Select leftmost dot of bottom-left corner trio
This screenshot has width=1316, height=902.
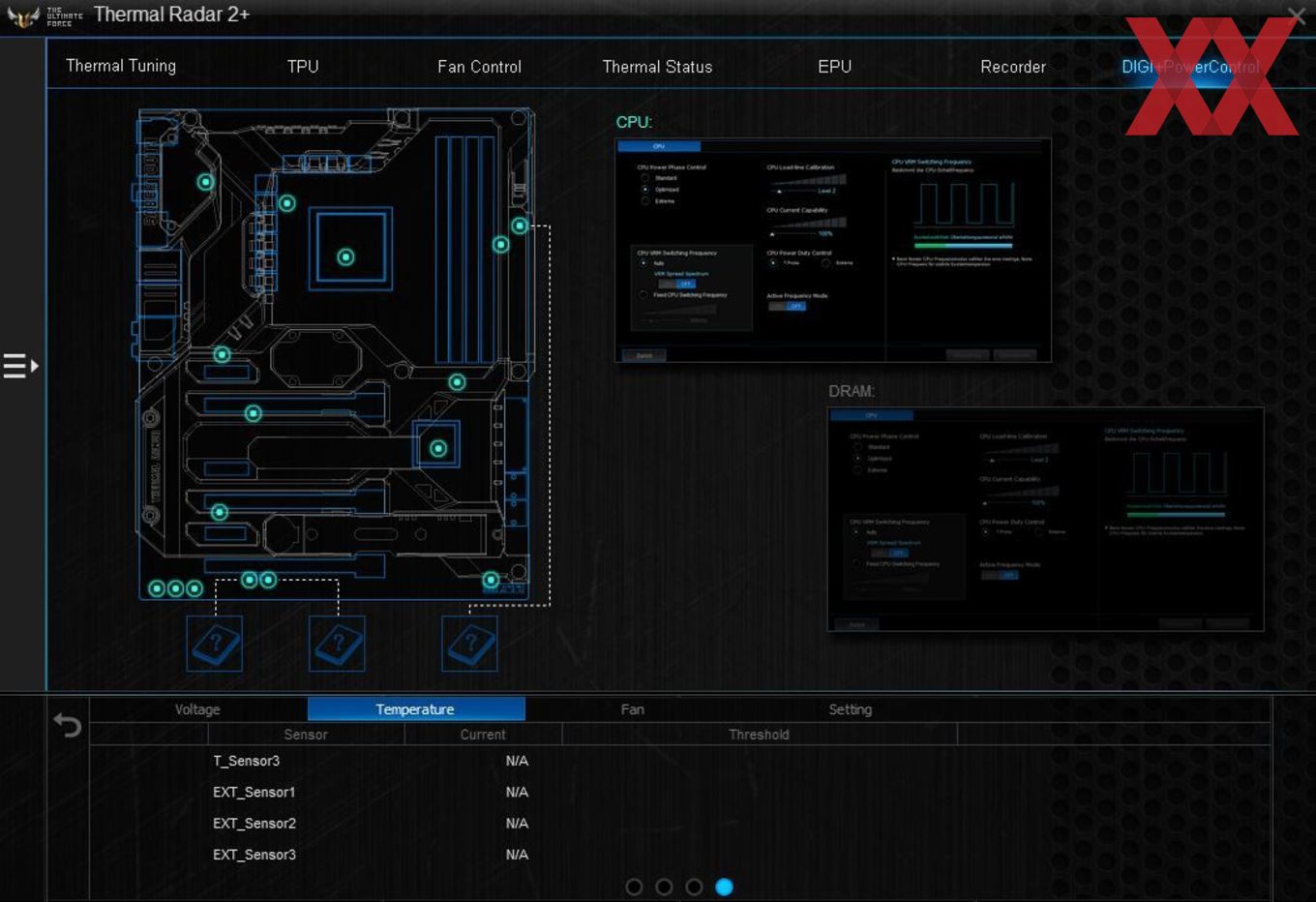(x=157, y=588)
